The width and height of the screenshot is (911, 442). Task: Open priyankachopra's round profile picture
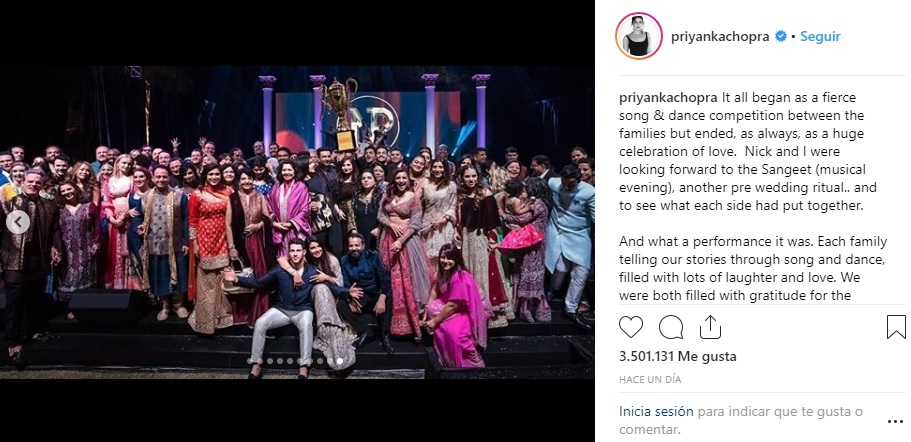tap(639, 36)
